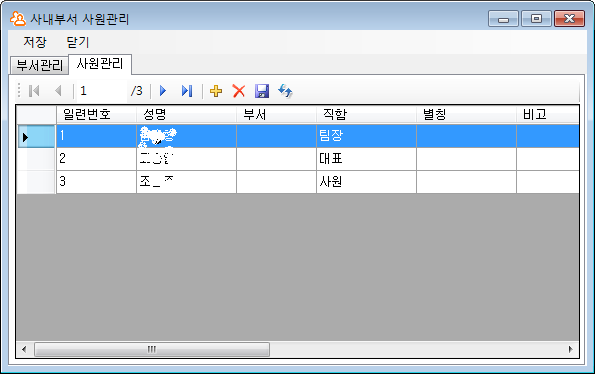Open the 닫기 menu
Screen dimensions: 595x374
pyautogui.click(x=78, y=42)
